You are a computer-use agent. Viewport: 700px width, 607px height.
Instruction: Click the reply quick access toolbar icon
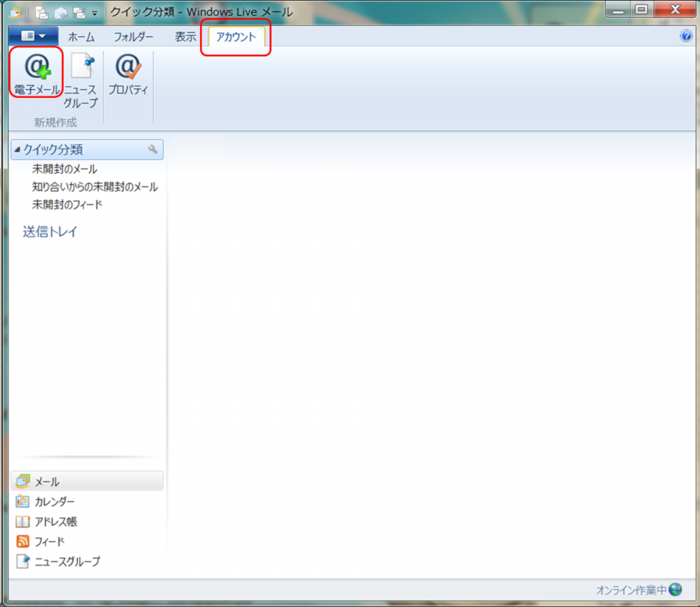tap(61, 13)
